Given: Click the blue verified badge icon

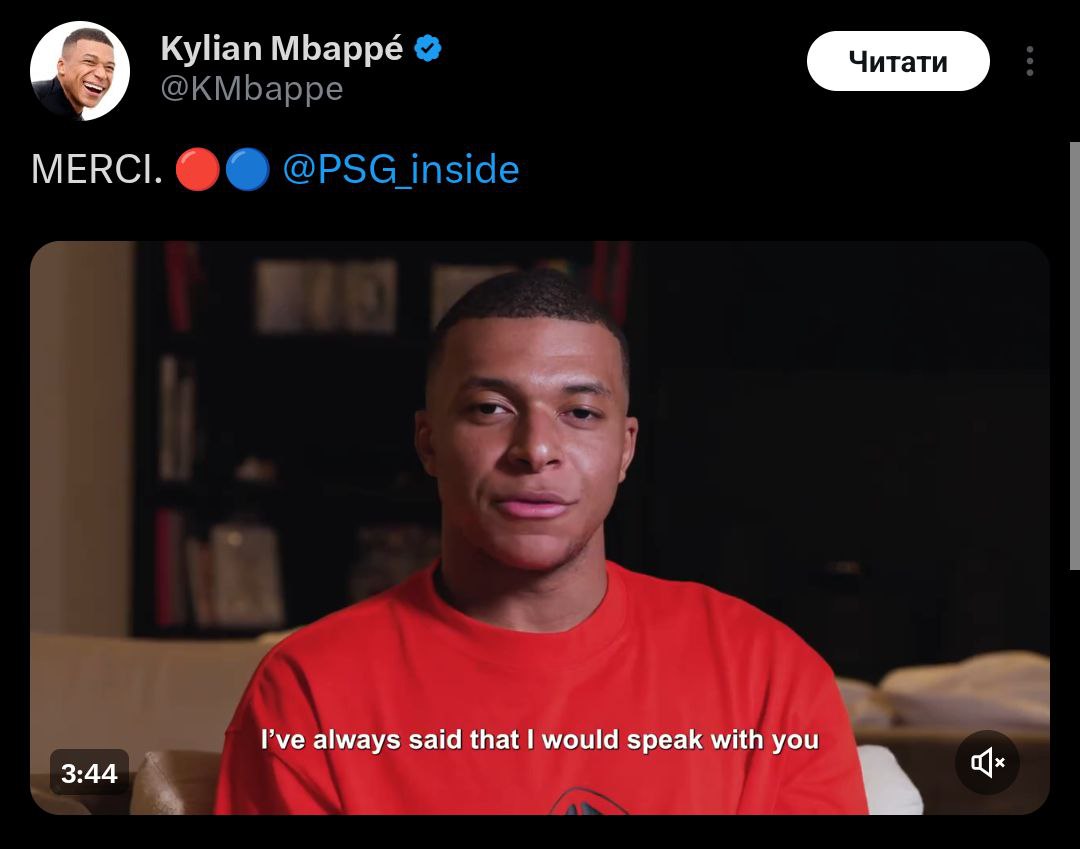Looking at the screenshot, I should coord(428,48).
